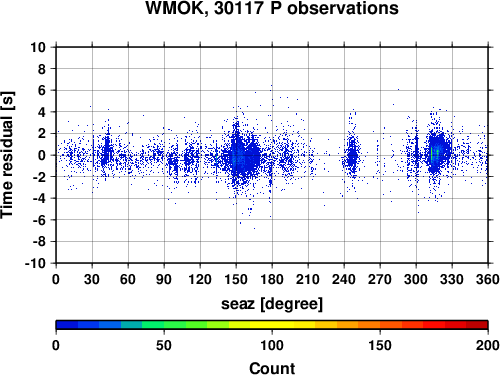Click the plot title WMOK, 30117 P observations
The height and width of the screenshot is (375, 500).
point(272,8)
